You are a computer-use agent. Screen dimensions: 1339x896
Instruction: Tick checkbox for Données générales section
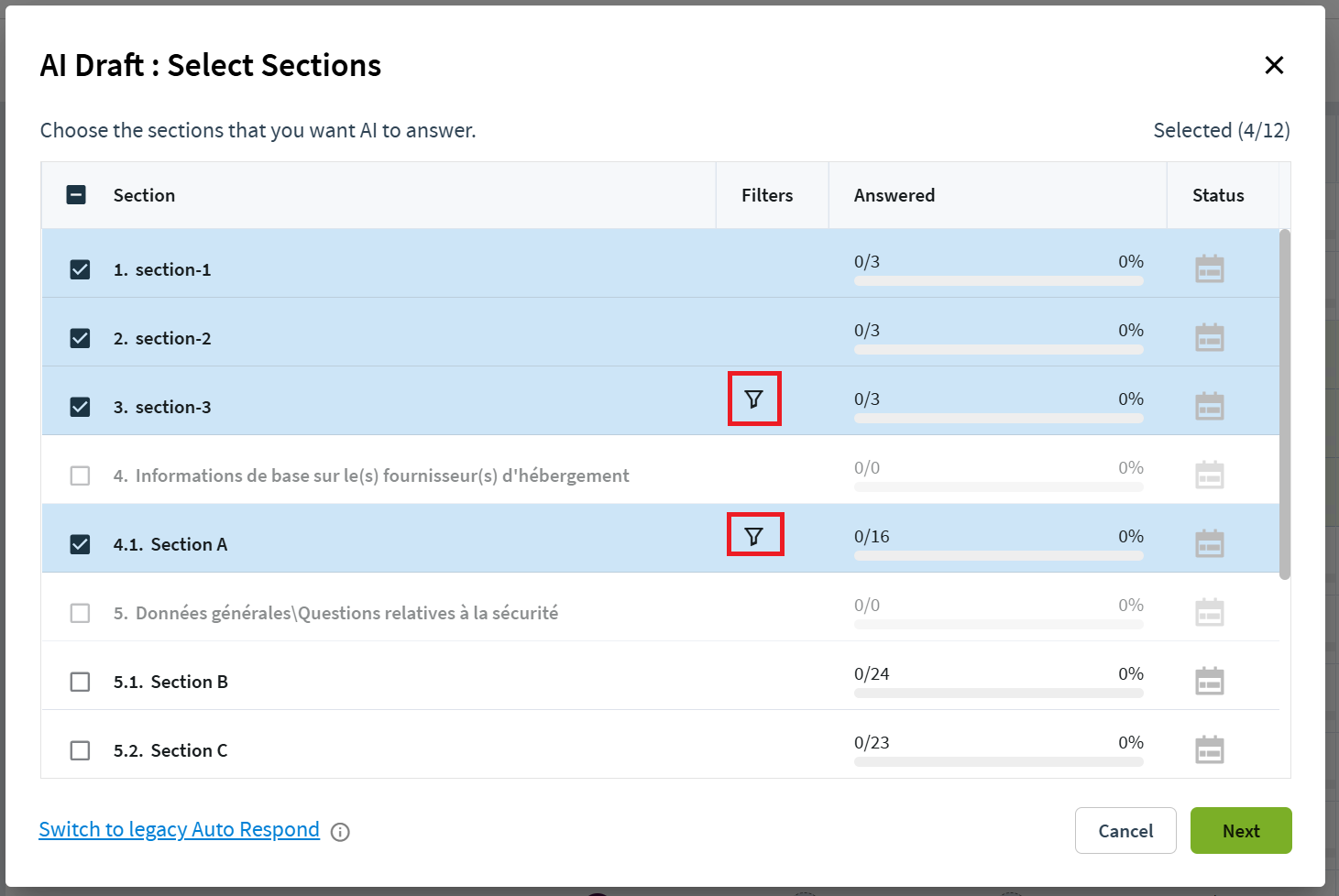tap(80, 613)
